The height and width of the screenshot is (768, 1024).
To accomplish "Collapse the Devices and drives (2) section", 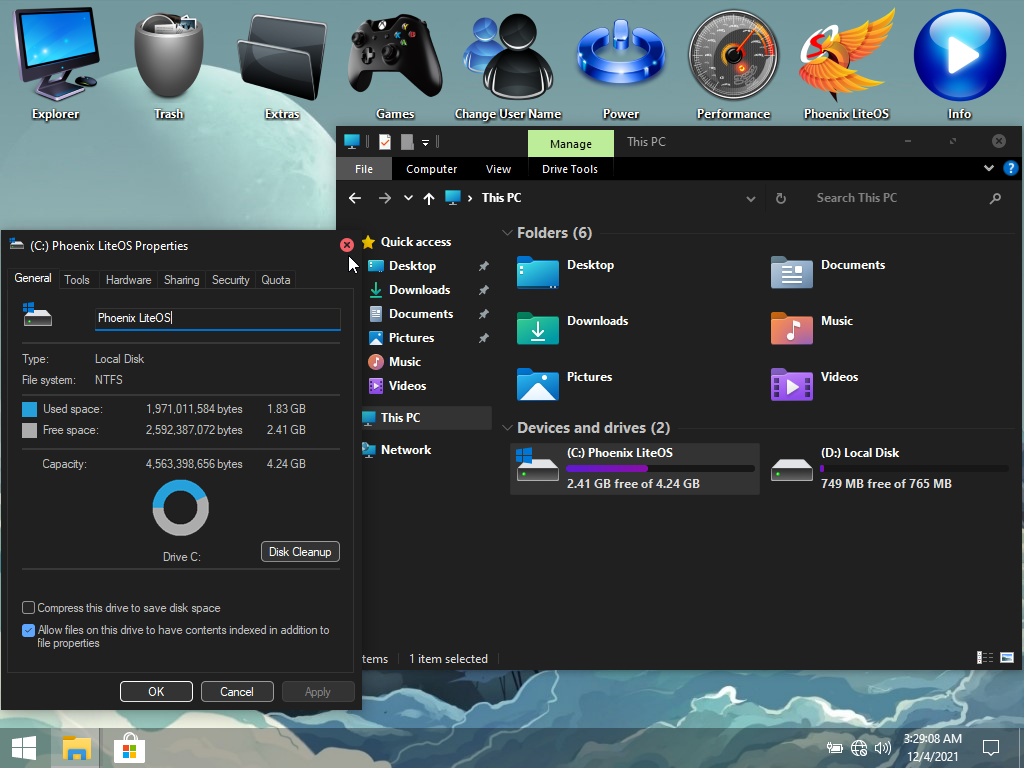I will coord(507,428).
